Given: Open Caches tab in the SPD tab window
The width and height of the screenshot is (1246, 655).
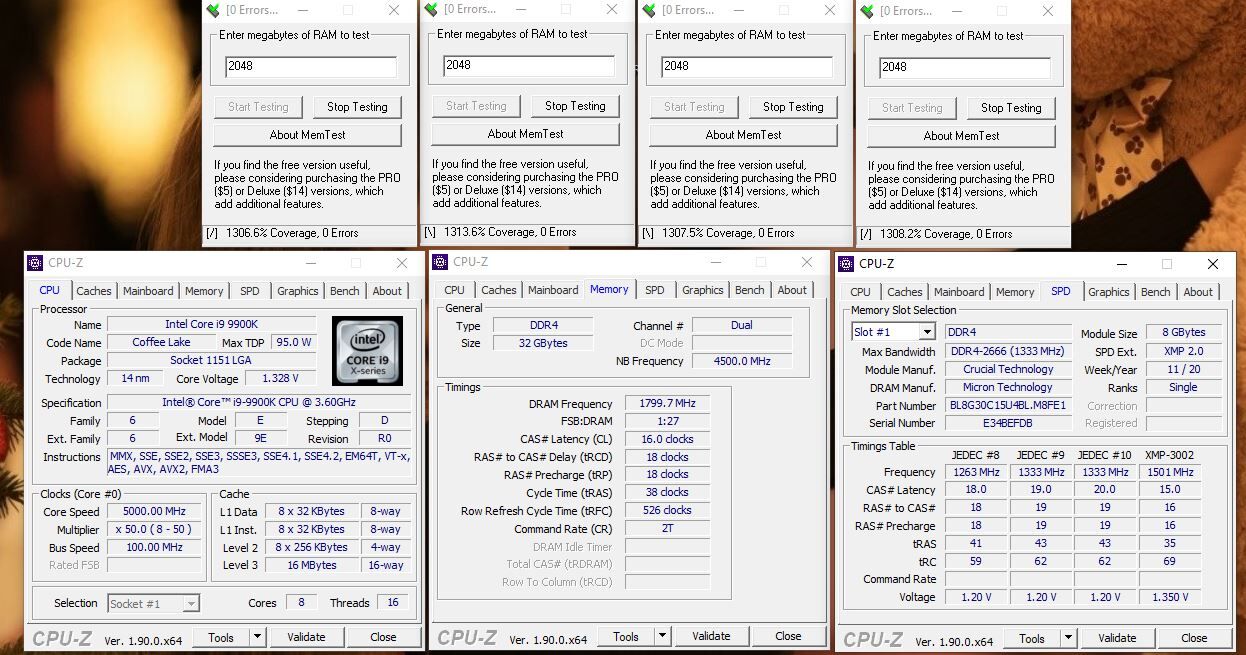Looking at the screenshot, I should 905,292.
